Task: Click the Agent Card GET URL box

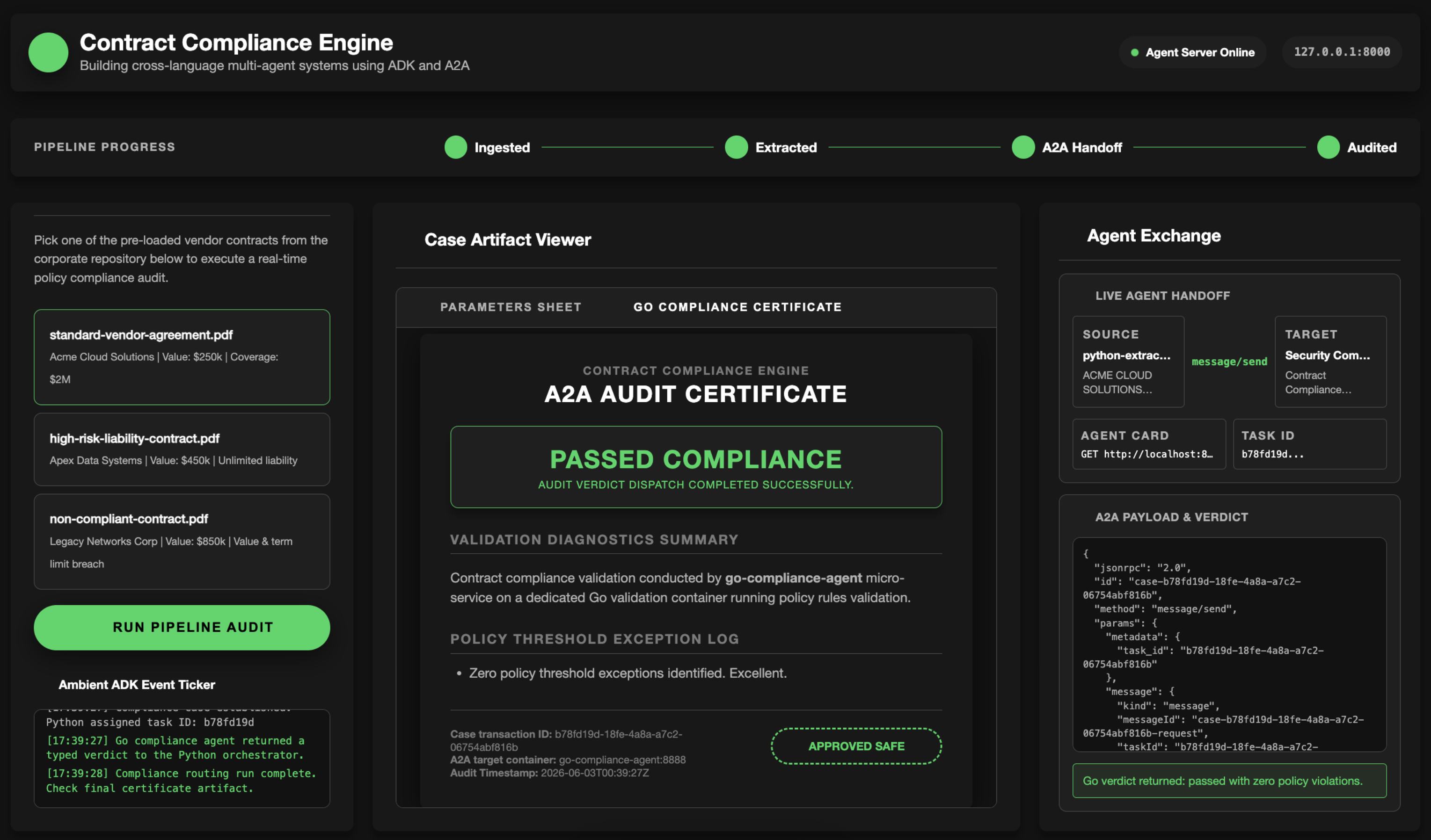Action: point(1149,444)
